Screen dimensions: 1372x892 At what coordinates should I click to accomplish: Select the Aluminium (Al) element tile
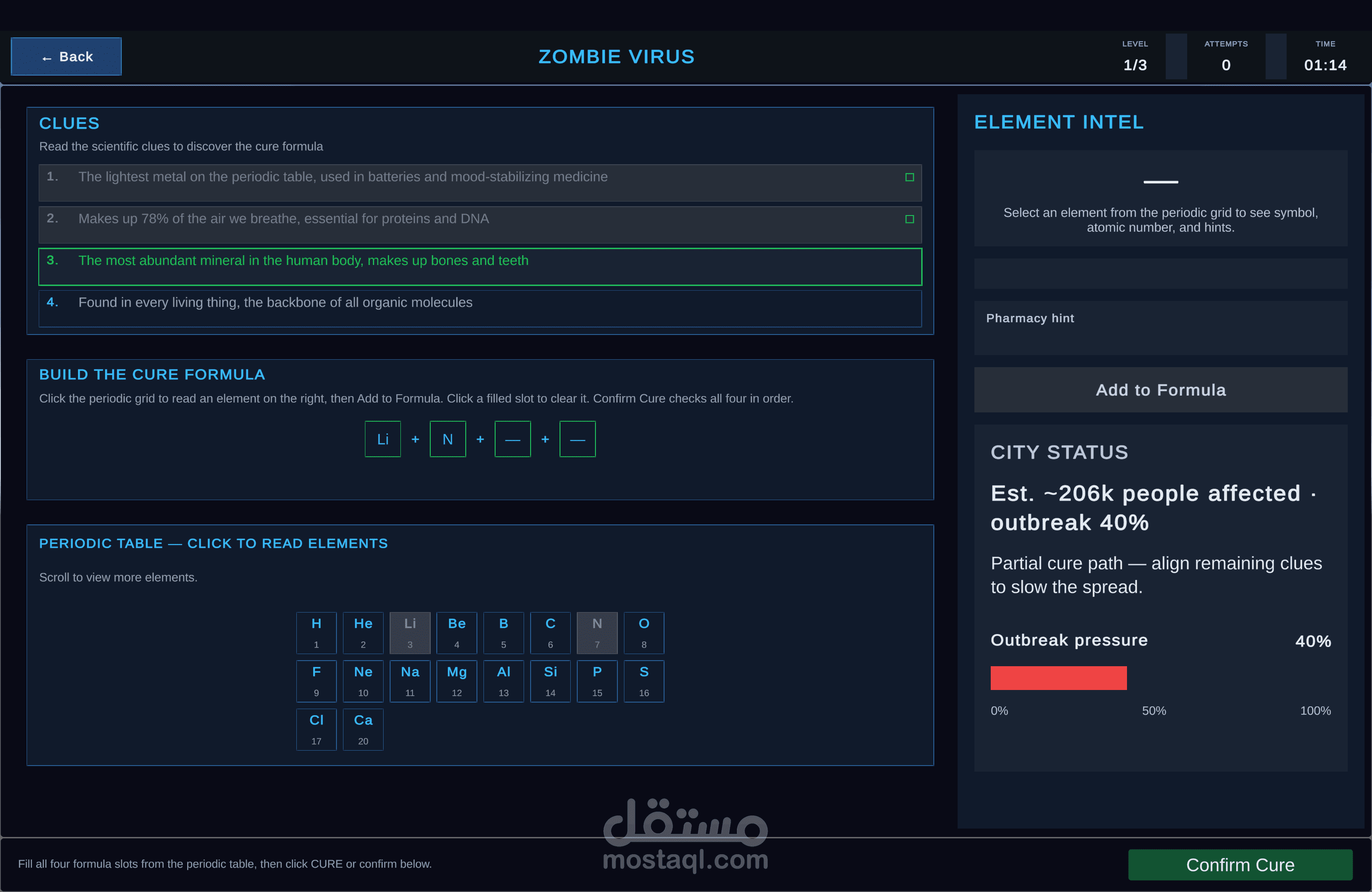[503, 681]
